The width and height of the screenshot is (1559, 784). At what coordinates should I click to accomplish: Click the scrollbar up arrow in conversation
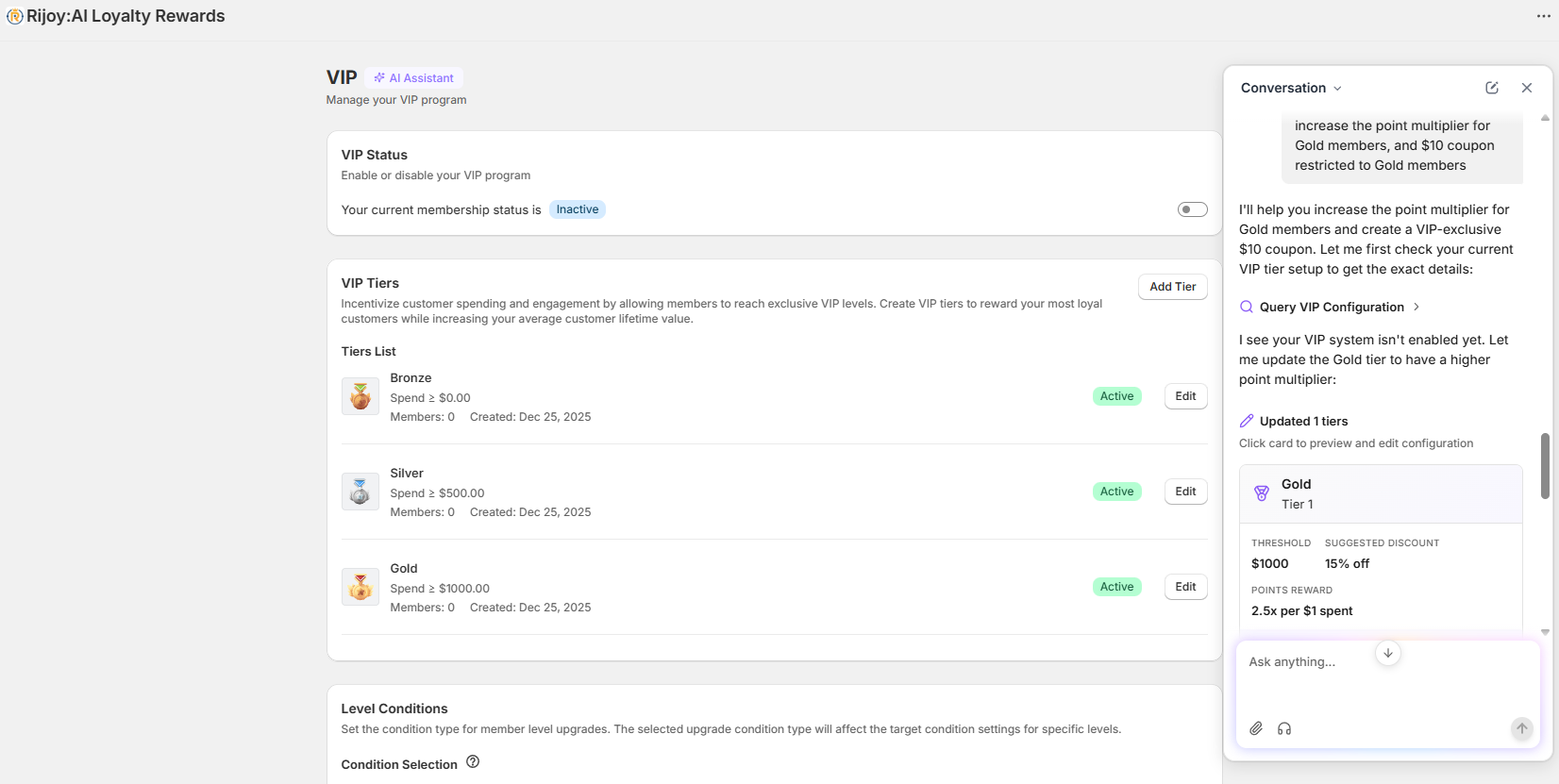tap(1545, 118)
